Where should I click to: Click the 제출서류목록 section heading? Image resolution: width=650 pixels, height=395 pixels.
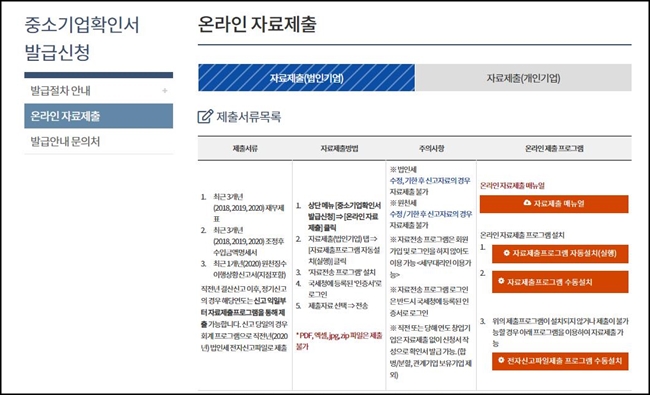pos(249,117)
